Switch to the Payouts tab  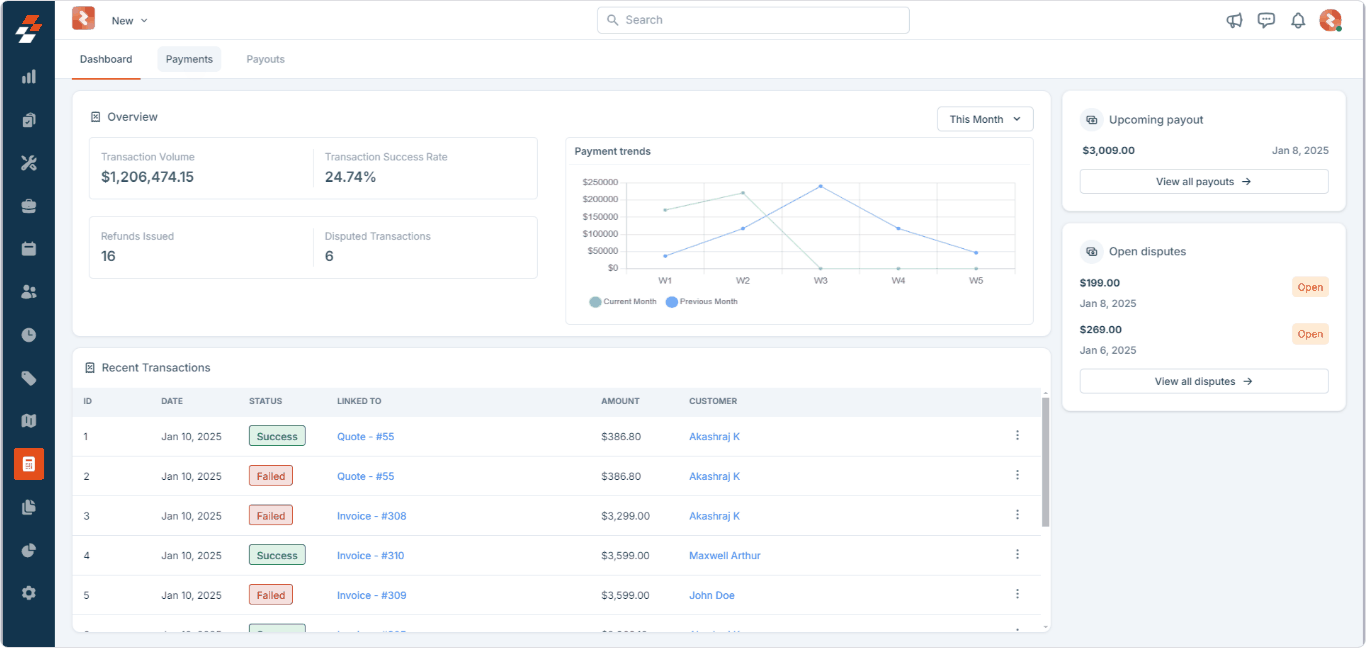[x=265, y=59]
